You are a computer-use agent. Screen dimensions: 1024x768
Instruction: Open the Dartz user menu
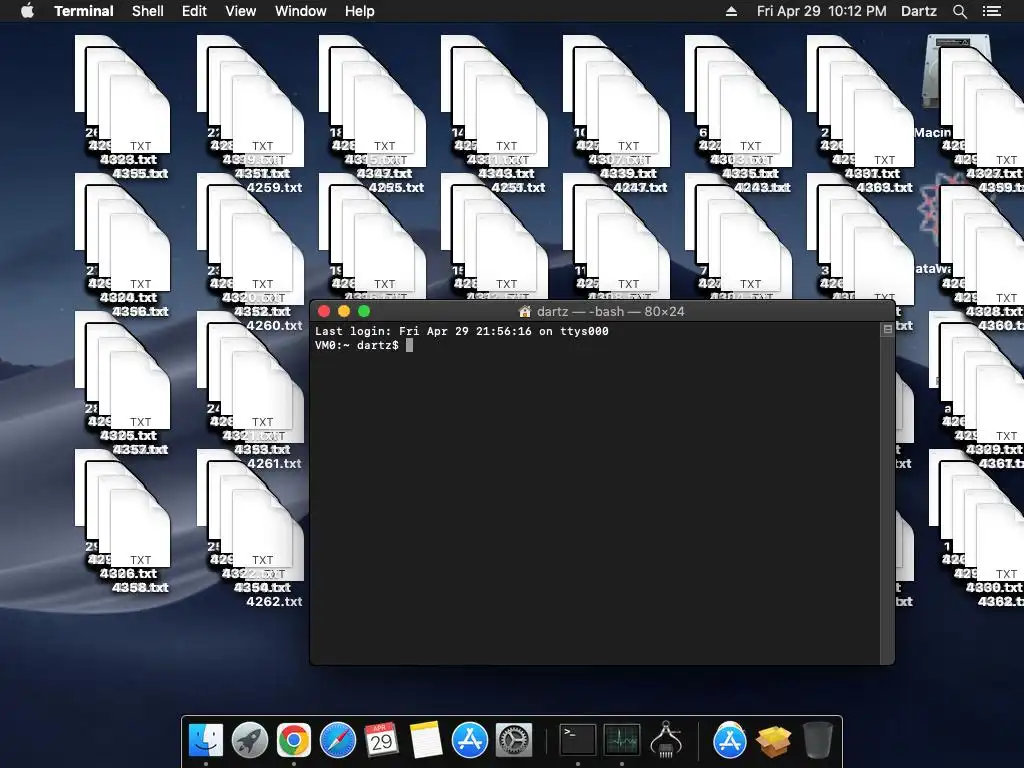point(919,11)
